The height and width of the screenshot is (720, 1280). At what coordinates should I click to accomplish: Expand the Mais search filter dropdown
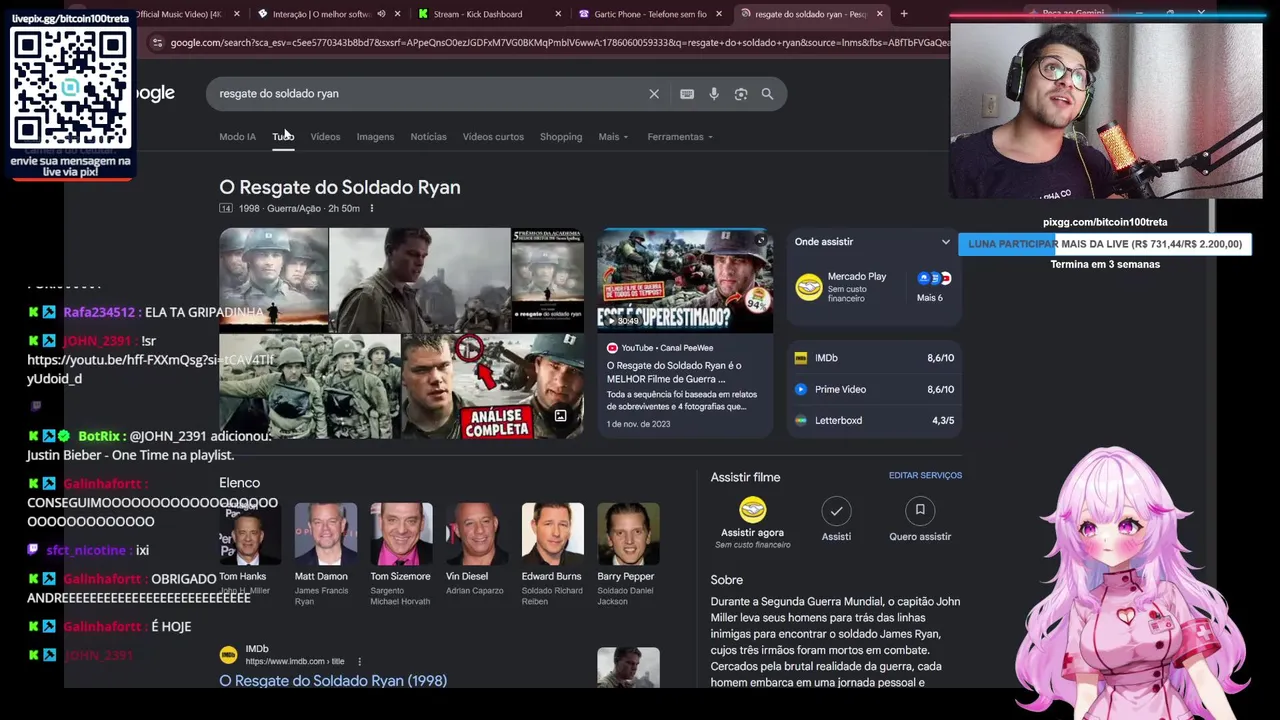(x=613, y=137)
